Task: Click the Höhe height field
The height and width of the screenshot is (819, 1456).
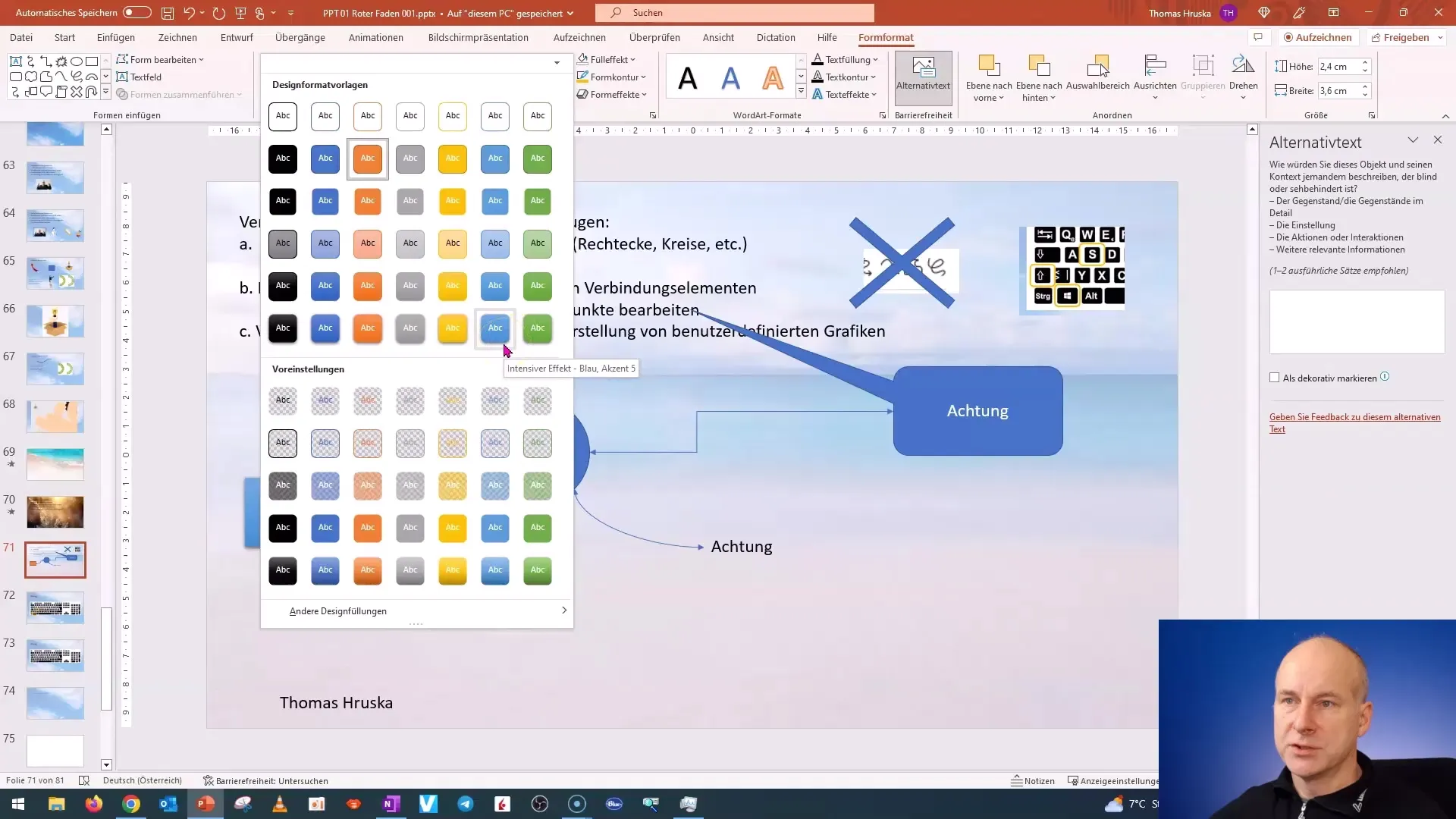Action: (x=1338, y=67)
